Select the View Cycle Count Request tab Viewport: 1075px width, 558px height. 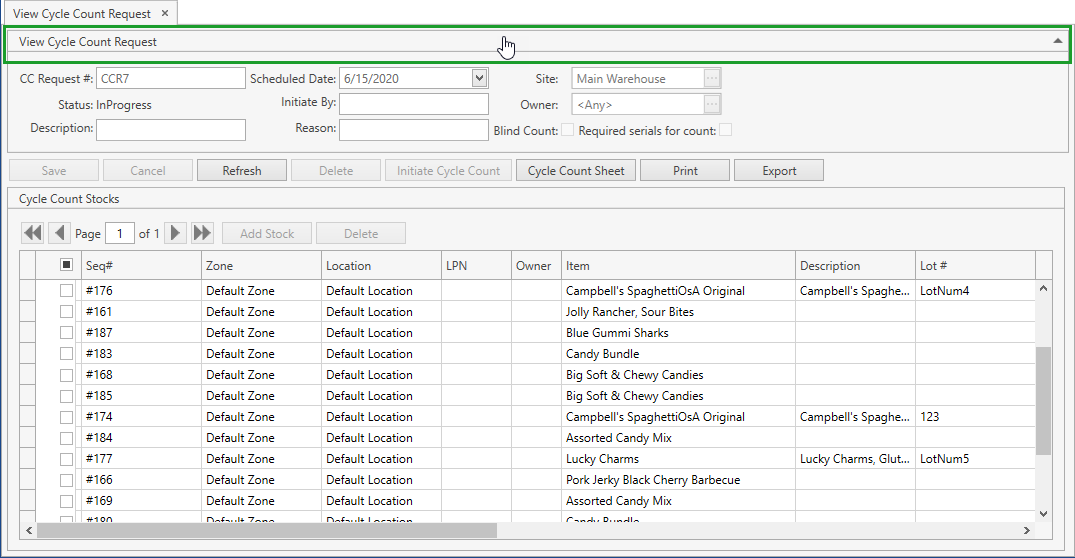pos(82,14)
